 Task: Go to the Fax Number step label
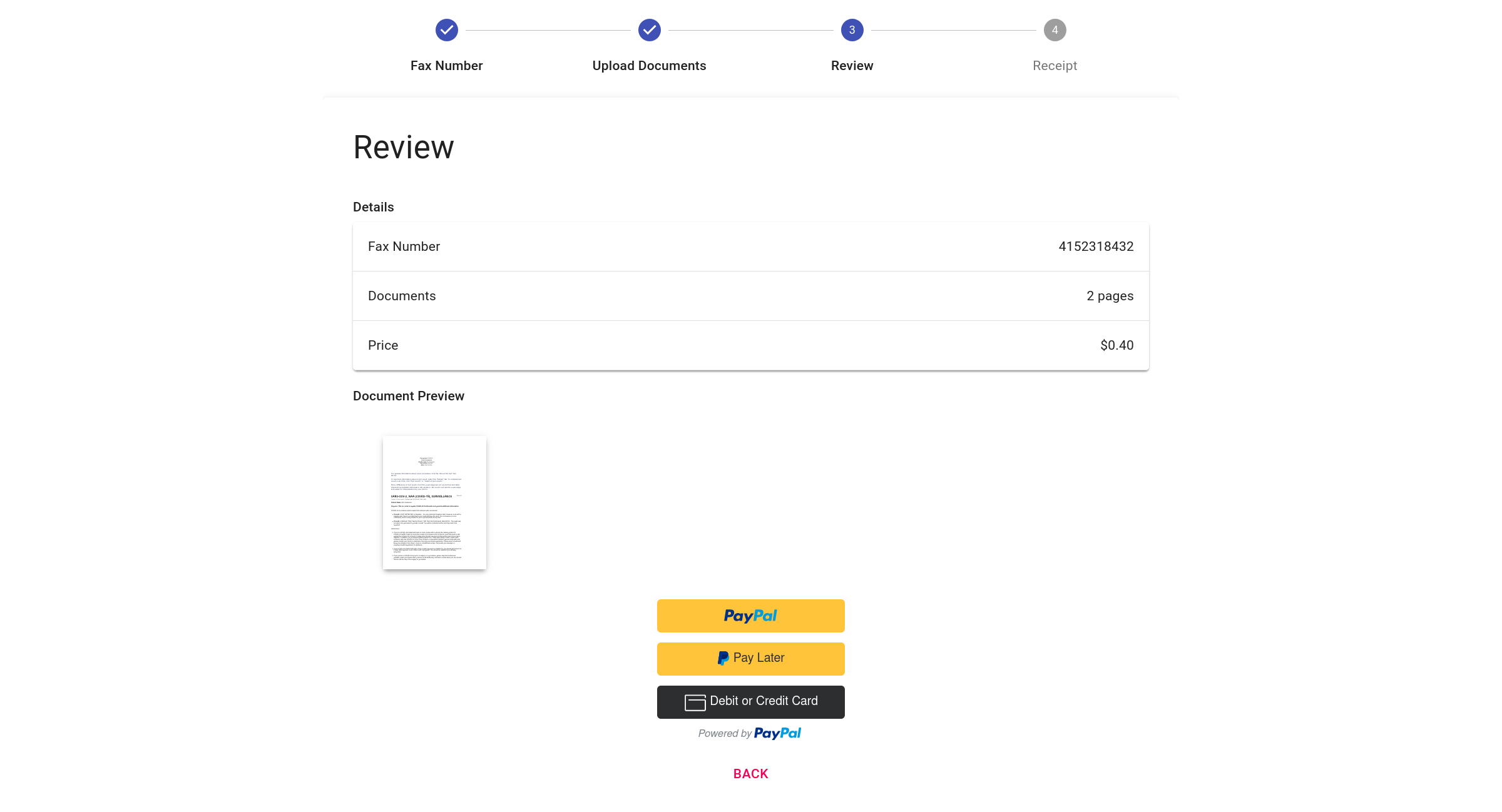(446, 66)
